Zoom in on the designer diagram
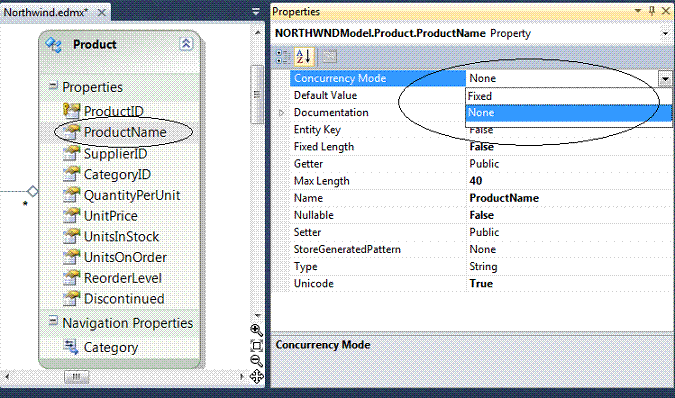Screen dimensions: 675x398 click(x=257, y=330)
